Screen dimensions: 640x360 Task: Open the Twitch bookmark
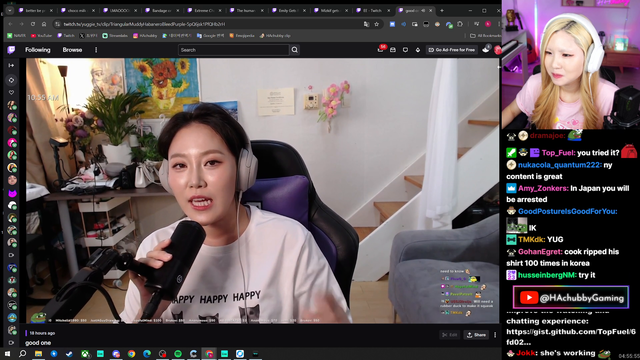coord(66,36)
